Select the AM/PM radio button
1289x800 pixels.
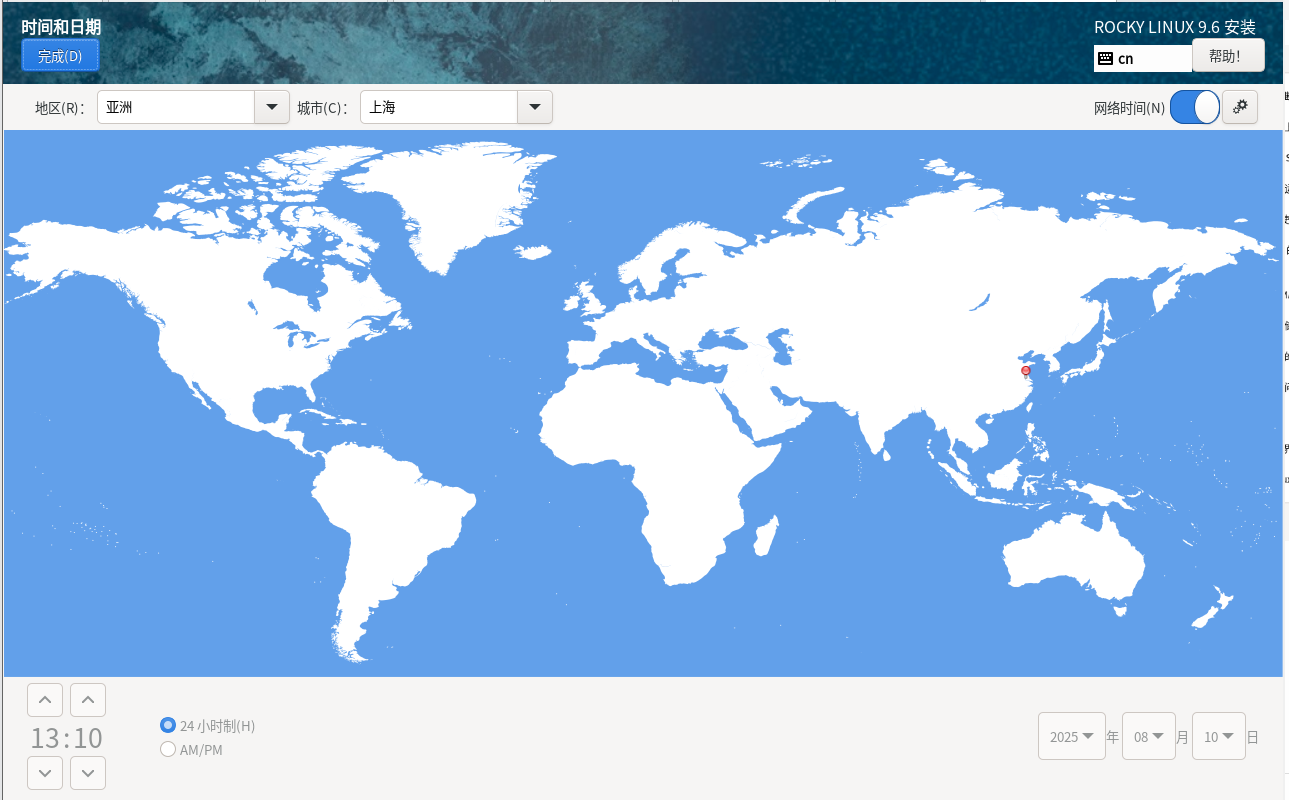[168, 749]
